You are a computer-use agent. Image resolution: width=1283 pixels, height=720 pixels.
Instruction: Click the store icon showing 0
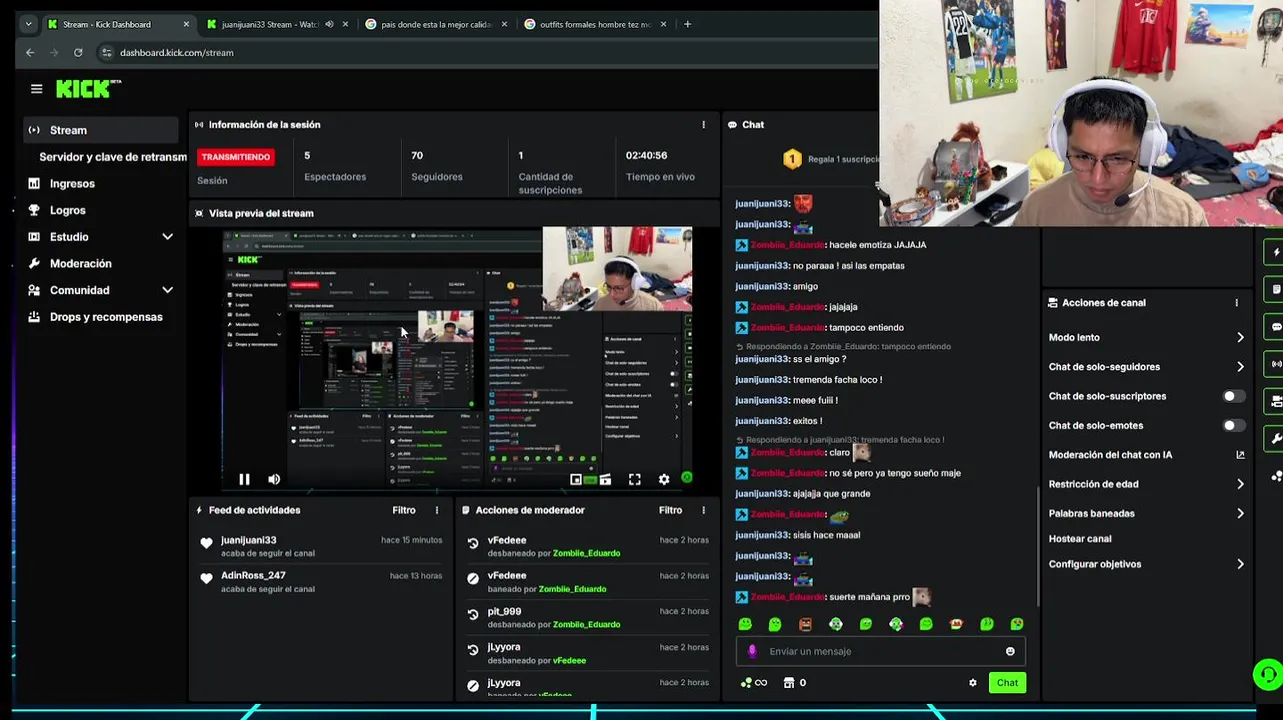point(795,683)
